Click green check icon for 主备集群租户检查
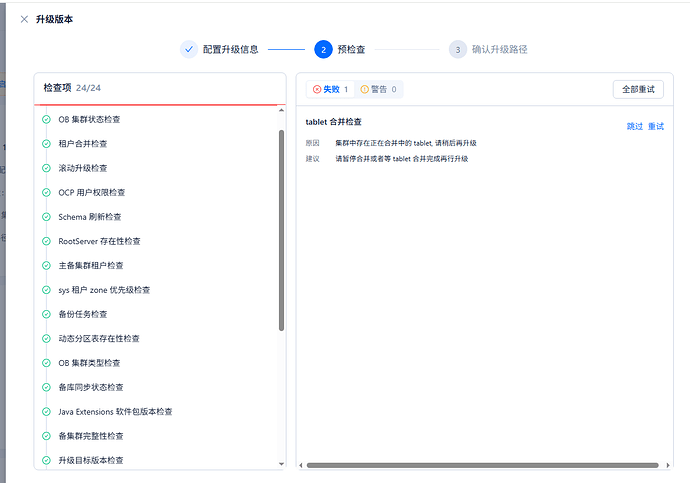The height and width of the screenshot is (483, 690). pyautogui.click(x=46, y=265)
